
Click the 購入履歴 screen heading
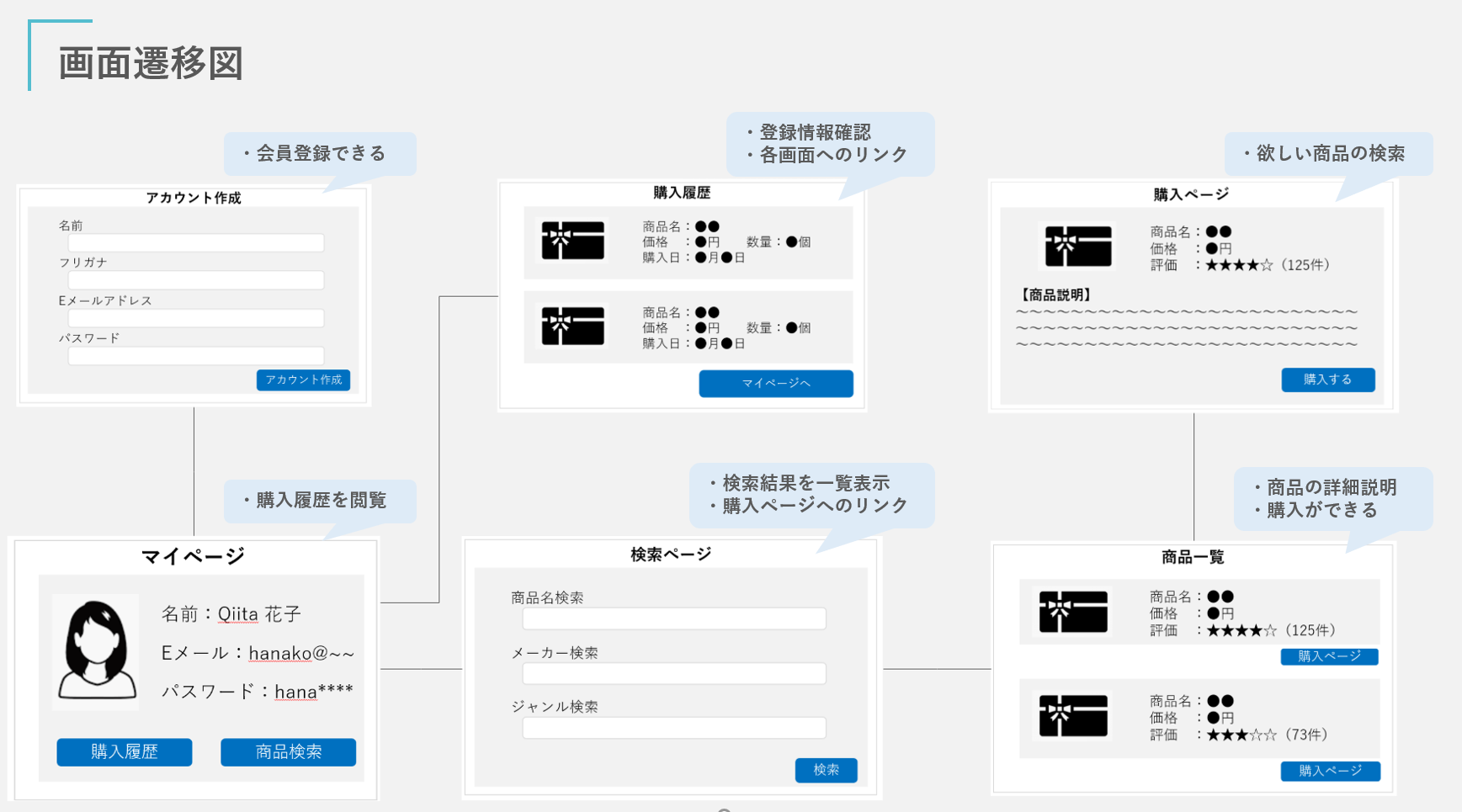point(682,193)
